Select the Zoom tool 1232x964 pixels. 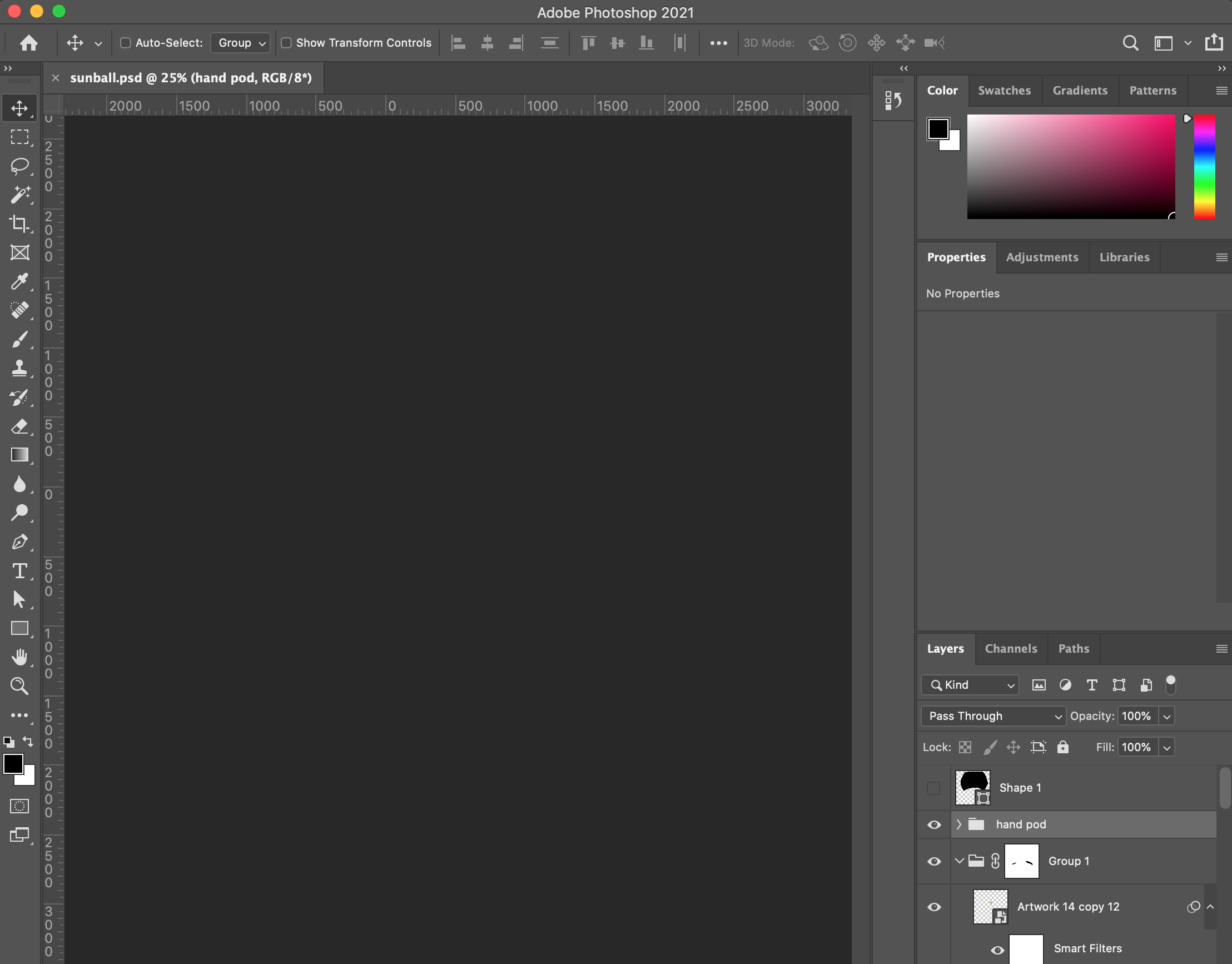tap(19, 685)
